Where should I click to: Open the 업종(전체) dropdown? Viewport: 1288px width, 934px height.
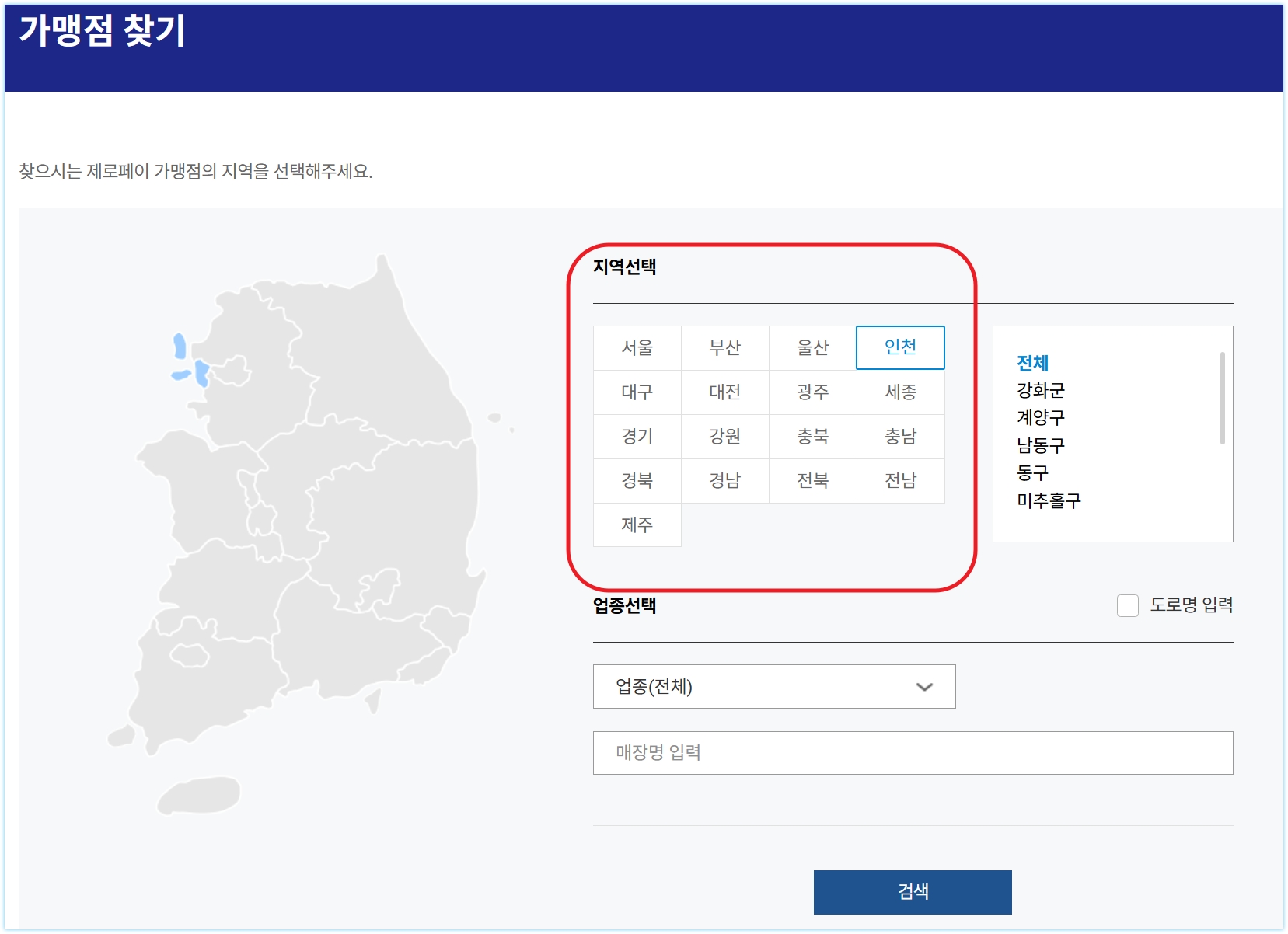coord(773,686)
